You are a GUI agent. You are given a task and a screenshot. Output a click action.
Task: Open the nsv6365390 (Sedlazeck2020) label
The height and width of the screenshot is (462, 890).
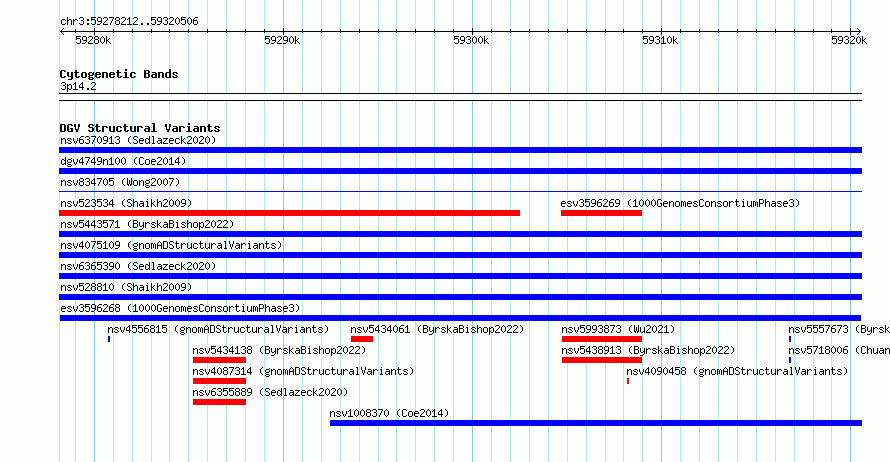(x=138, y=266)
